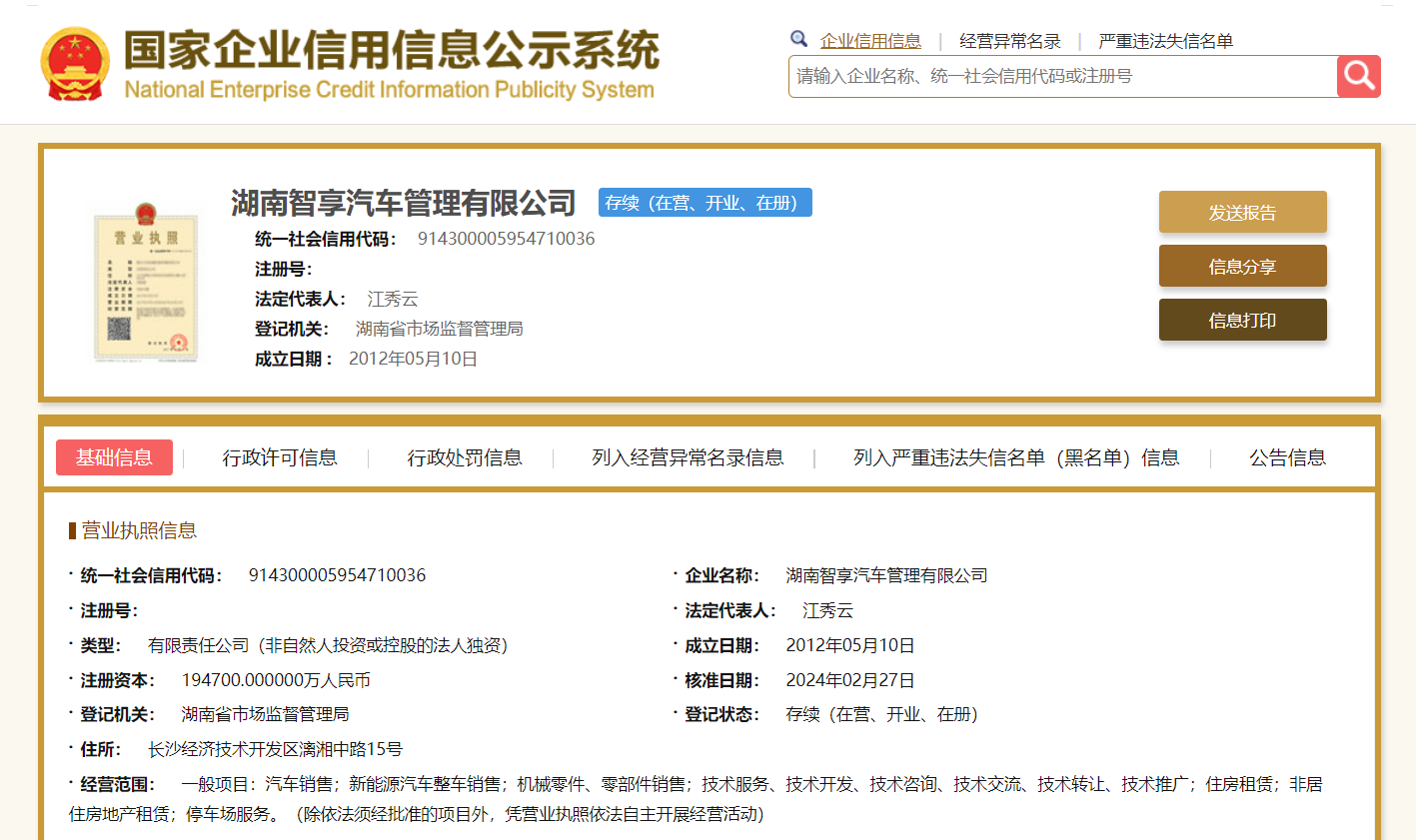The image size is (1416, 840).
Task: Open the business license thumbnail image
Action: click(146, 282)
